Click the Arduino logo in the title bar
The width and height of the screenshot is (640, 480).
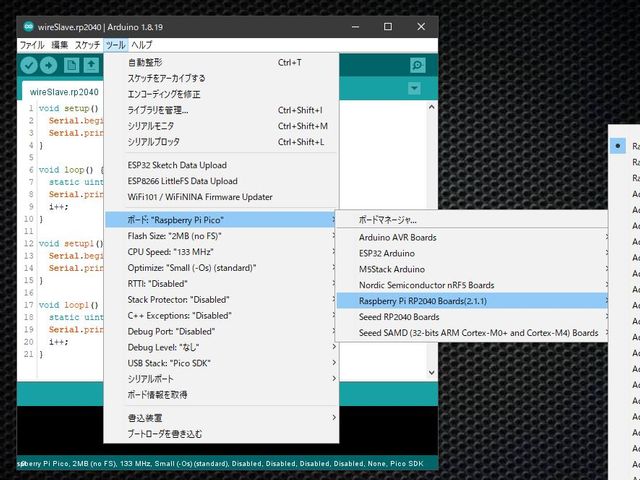tap(28, 27)
